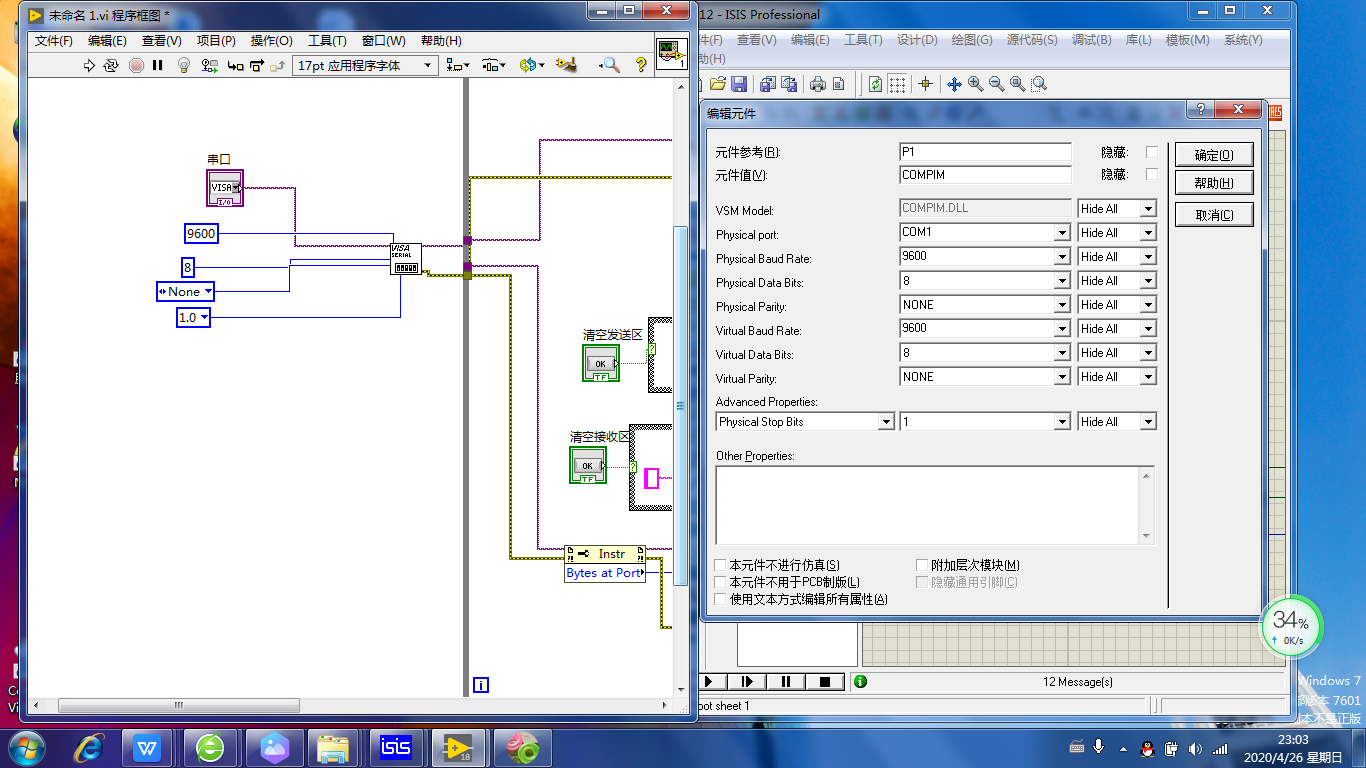Click the Step Over icon in LabVIEW
Image resolution: width=1366 pixels, height=768 pixels.
coord(257,65)
